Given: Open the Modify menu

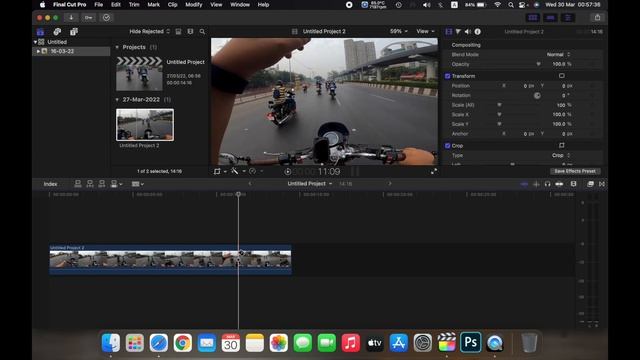Looking at the screenshot, I should click(194, 5).
